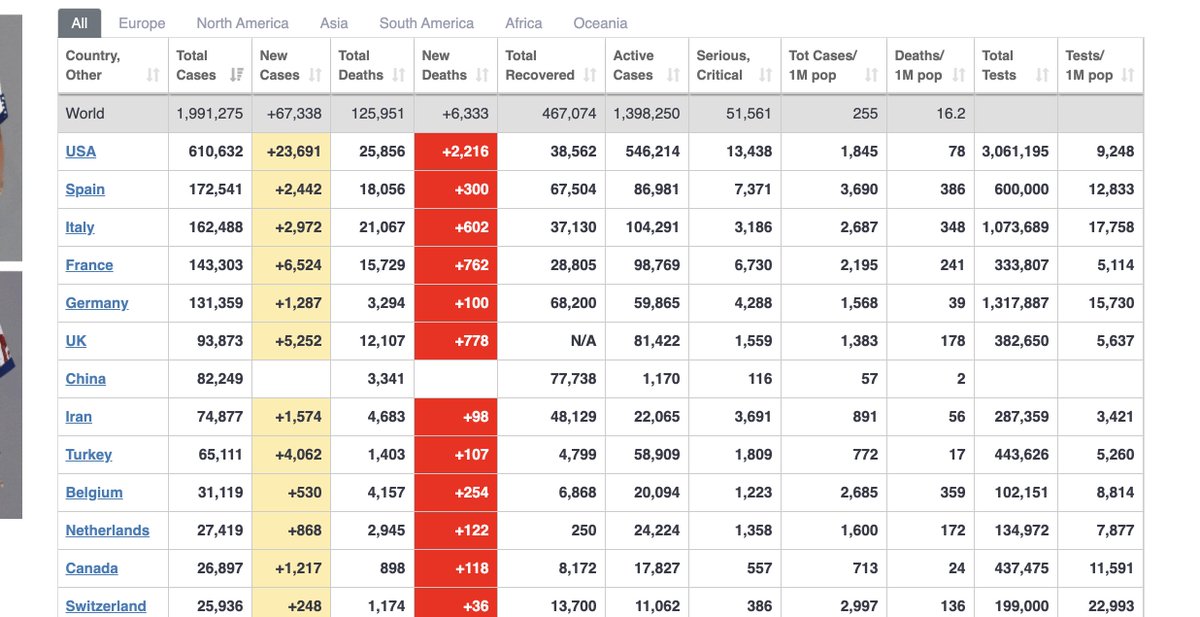Go to the Belgium country link

point(94,493)
